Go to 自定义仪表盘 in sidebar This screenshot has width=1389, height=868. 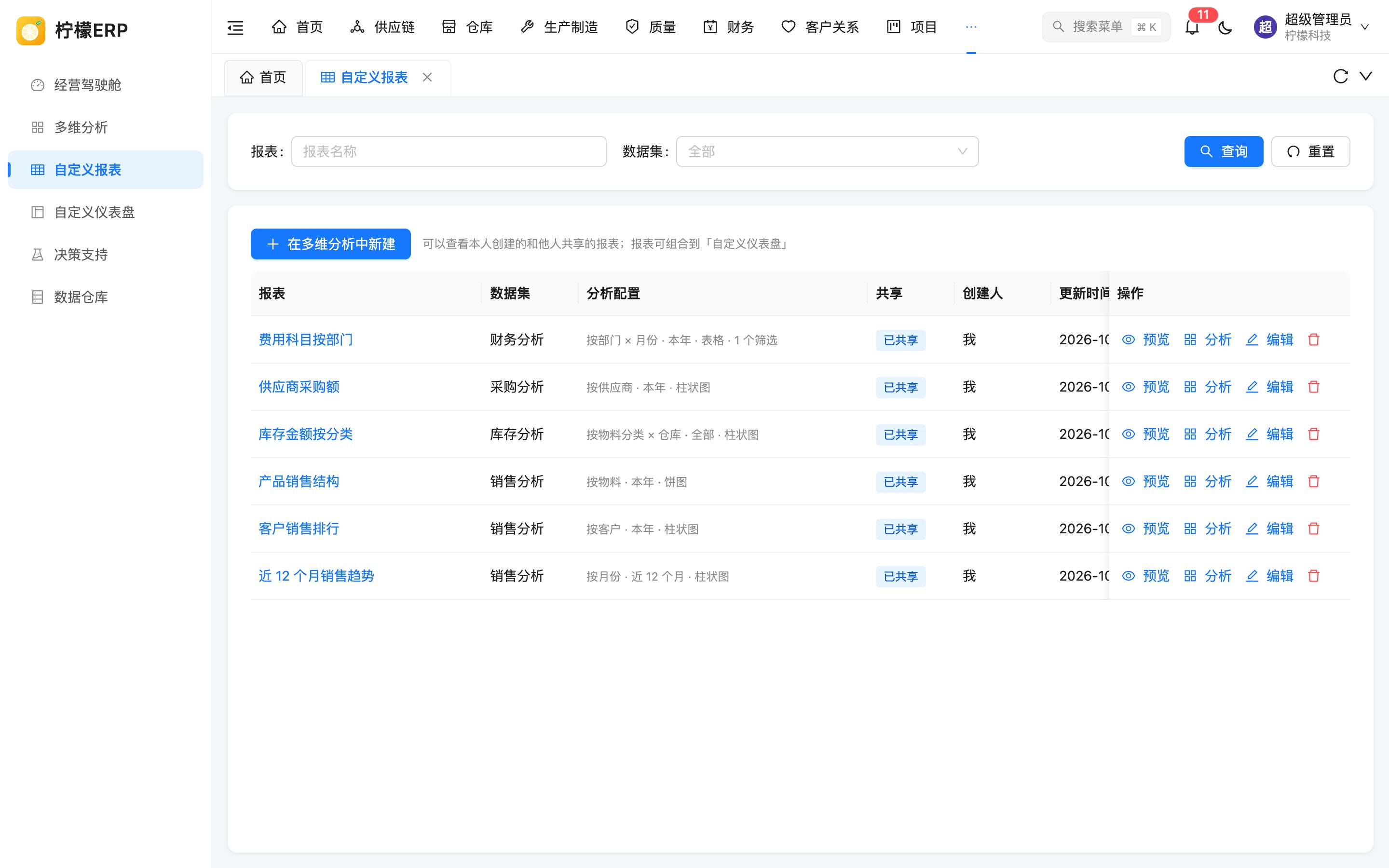[x=106, y=212]
